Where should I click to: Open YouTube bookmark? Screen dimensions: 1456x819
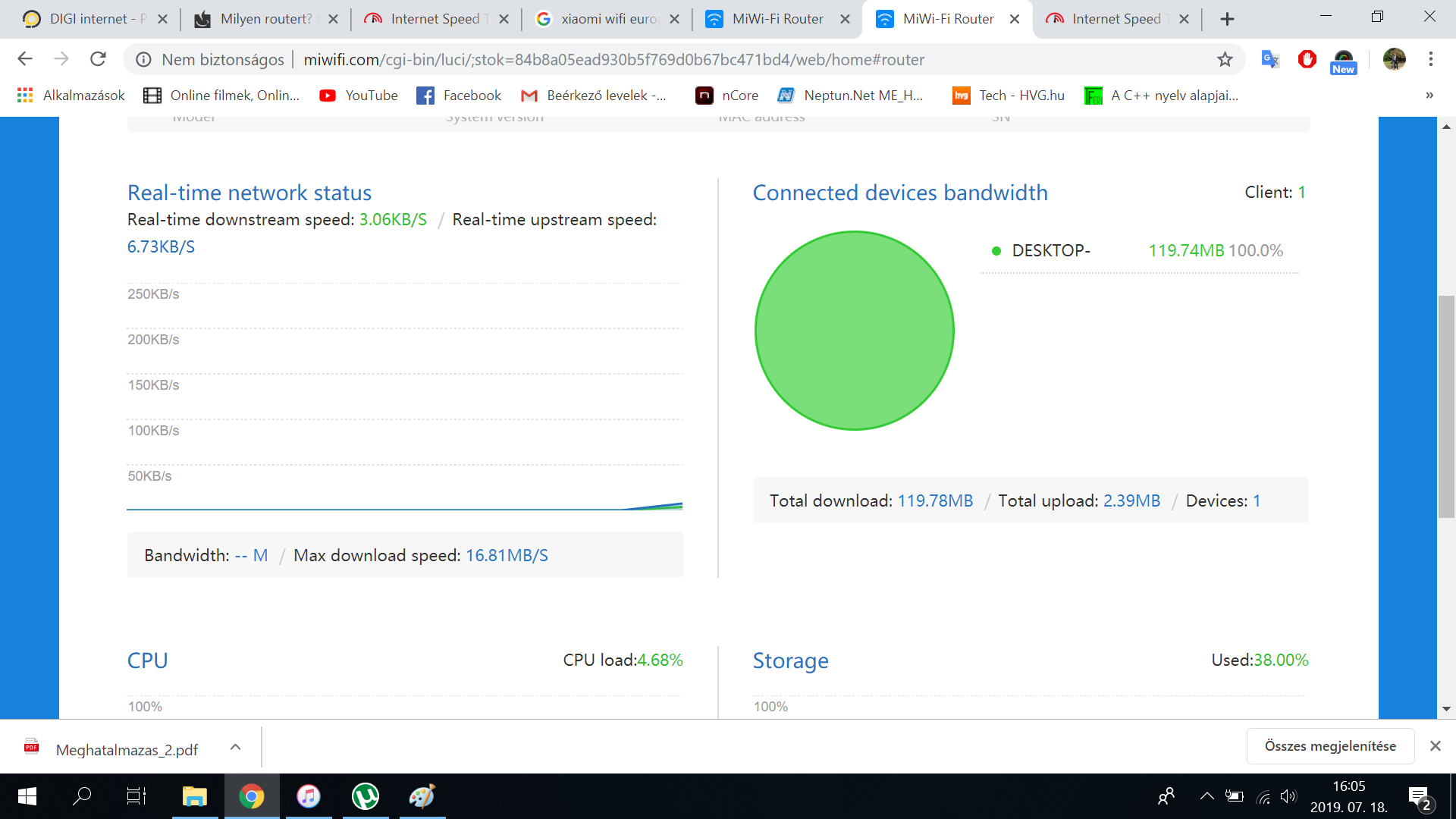click(359, 96)
